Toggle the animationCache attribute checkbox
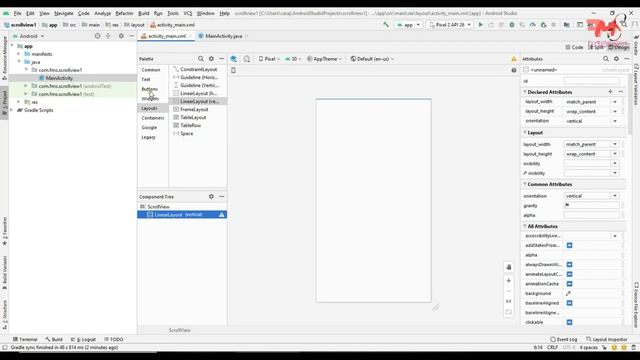This screenshot has height=360, width=640. tap(569, 284)
